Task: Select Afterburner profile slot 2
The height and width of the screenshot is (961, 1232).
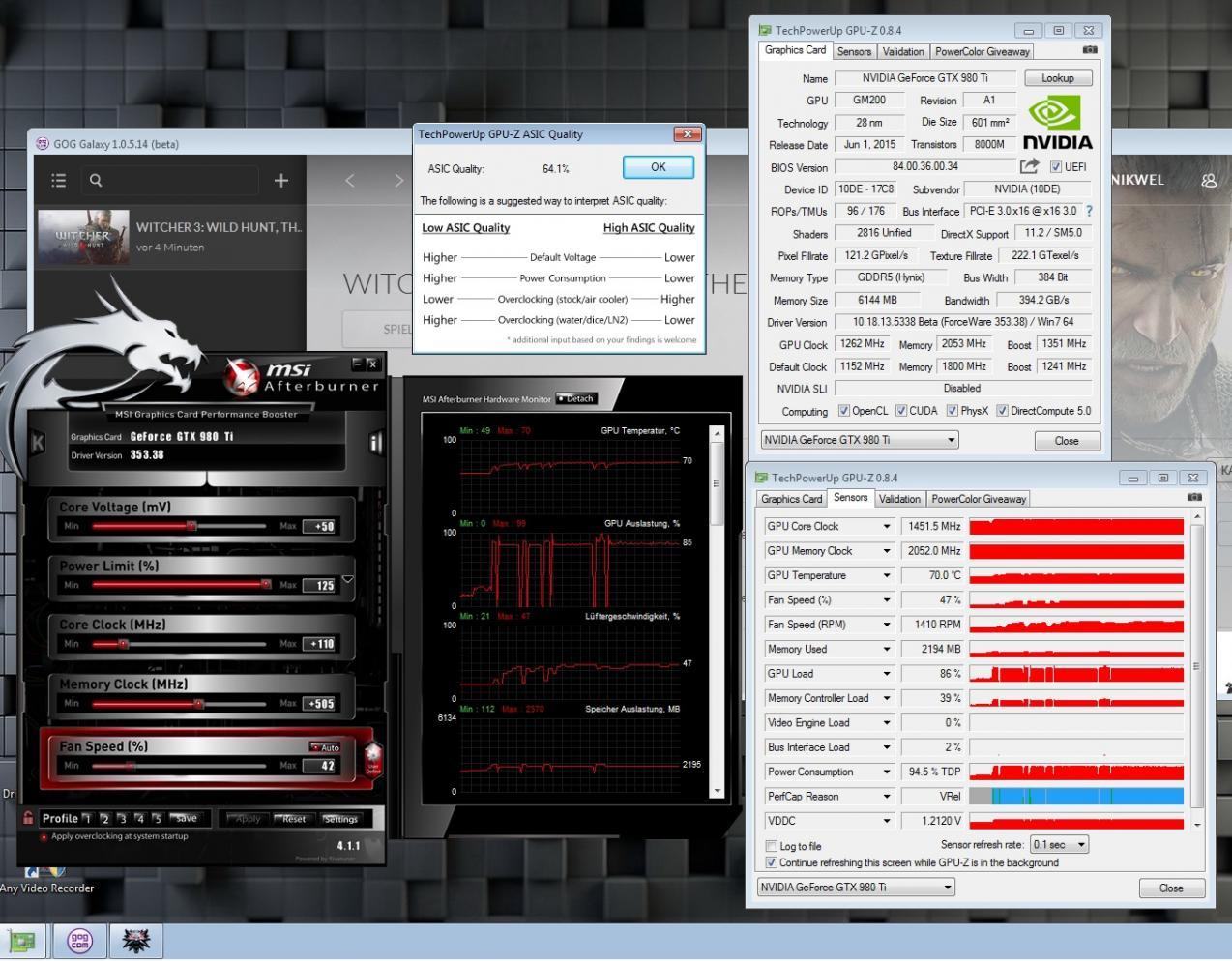Action: tap(104, 819)
